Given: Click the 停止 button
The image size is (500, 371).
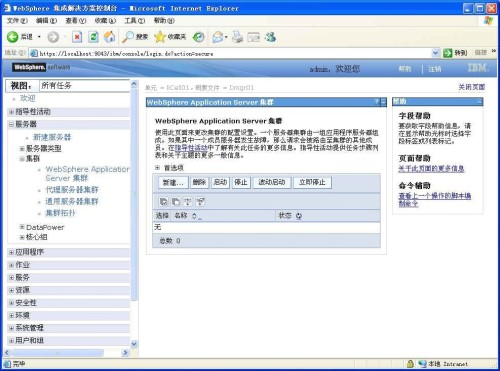Looking at the screenshot, I should 241,183.
